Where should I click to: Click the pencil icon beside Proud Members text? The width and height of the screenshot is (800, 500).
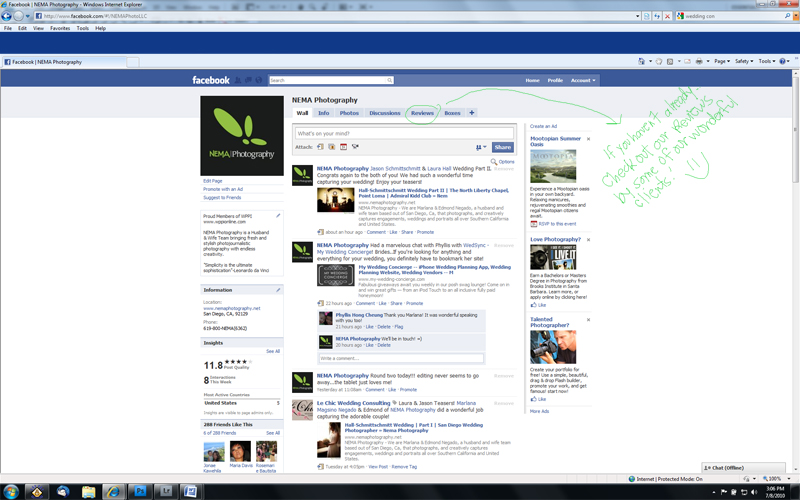tap(278, 216)
